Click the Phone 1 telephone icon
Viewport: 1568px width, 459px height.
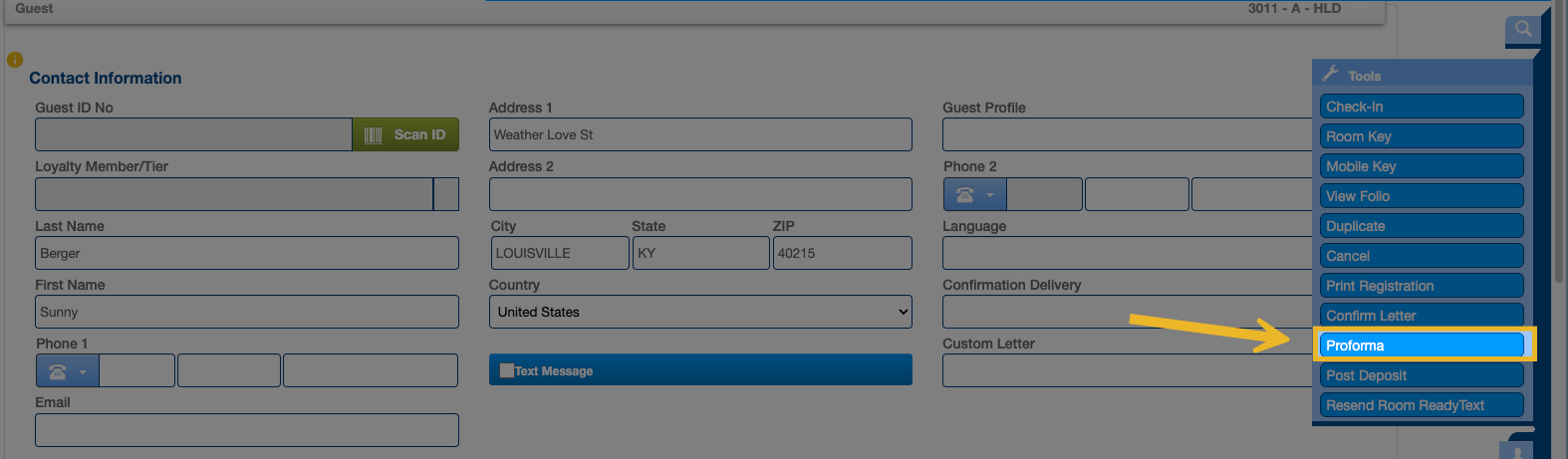58,371
